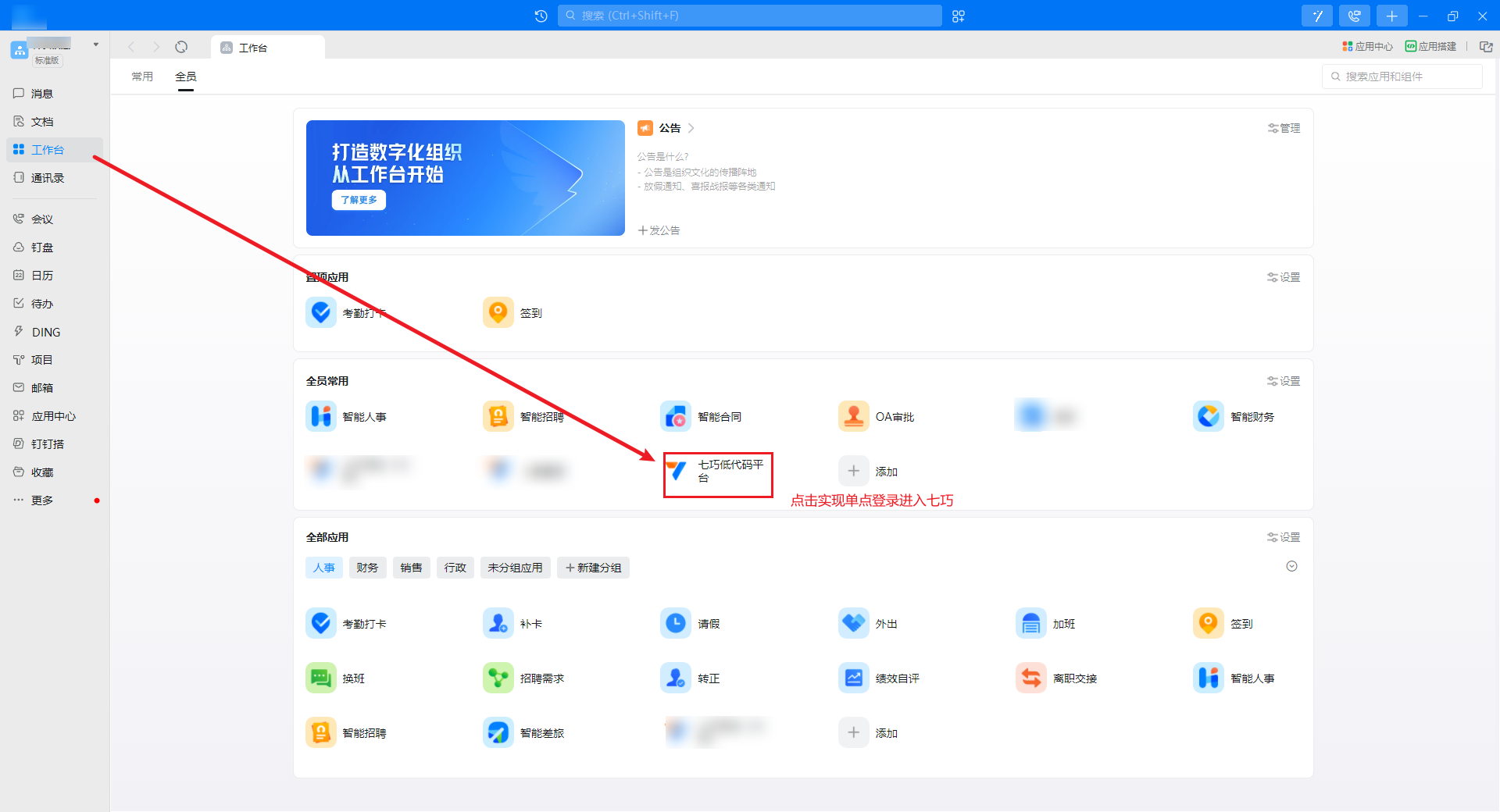Viewport: 1500px width, 812px height.
Task: Switch to the 常用 tab
Action: click(x=142, y=77)
